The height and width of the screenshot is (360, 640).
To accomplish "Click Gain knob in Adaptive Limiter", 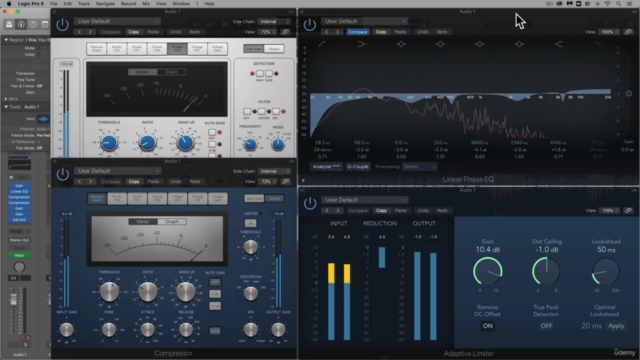I will tap(487, 271).
